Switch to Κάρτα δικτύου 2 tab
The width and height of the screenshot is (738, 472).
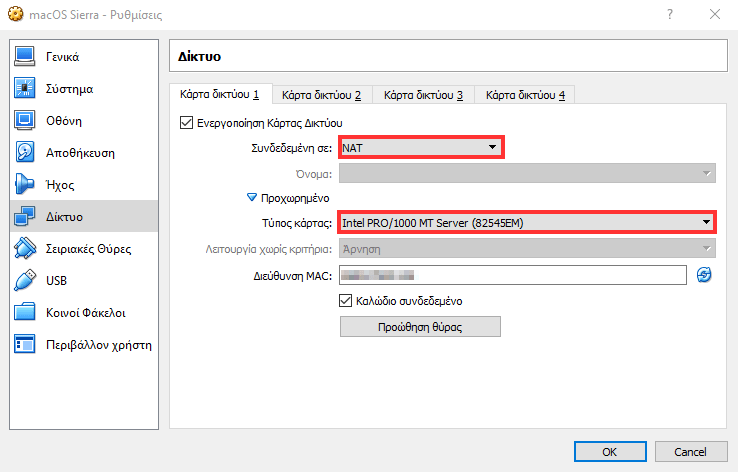tap(321, 95)
